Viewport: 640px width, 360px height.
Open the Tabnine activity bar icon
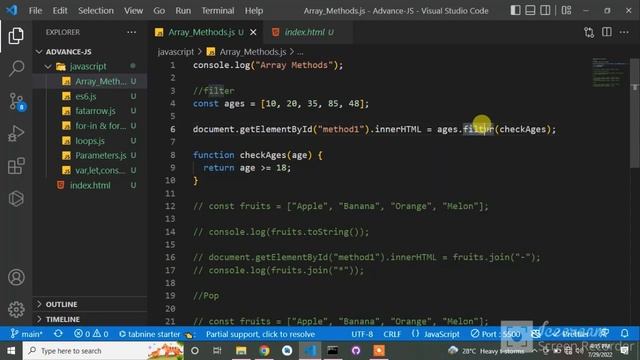click(16, 199)
